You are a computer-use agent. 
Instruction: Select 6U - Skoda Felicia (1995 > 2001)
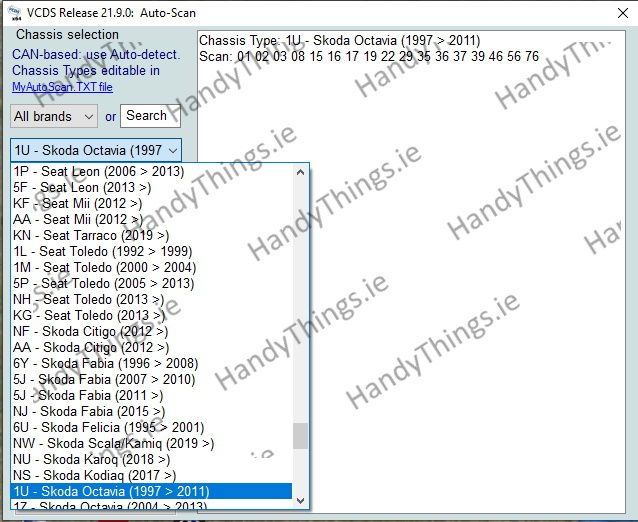[x=151, y=428]
